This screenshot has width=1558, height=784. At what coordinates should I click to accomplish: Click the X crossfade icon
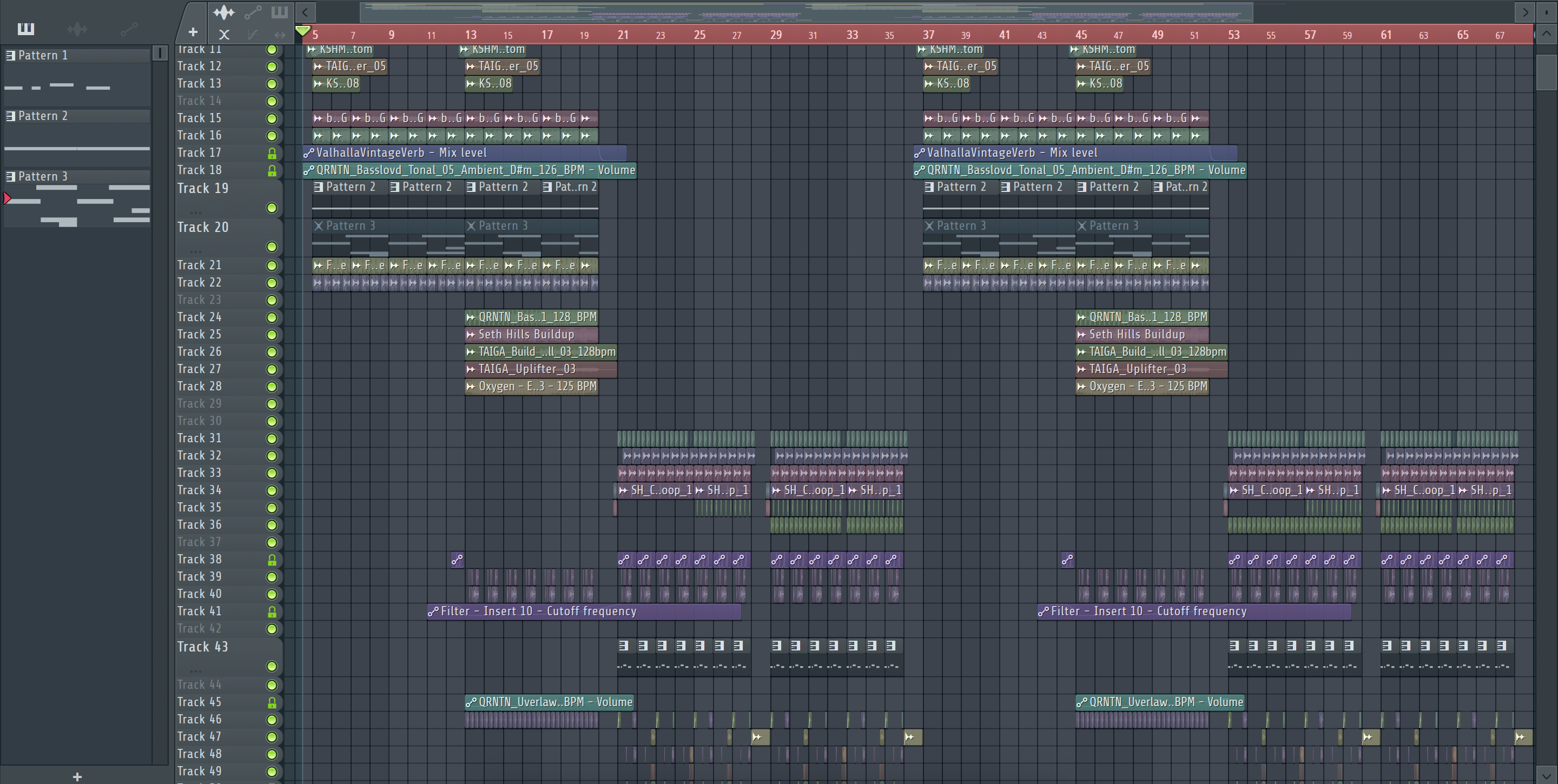(224, 35)
